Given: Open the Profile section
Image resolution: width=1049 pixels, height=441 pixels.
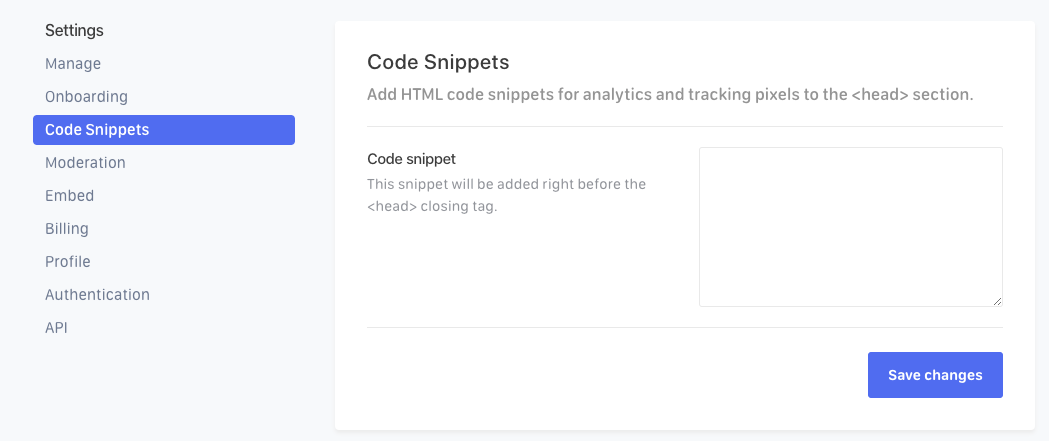Looking at the screenshot, I should click(x=68, y=262).
